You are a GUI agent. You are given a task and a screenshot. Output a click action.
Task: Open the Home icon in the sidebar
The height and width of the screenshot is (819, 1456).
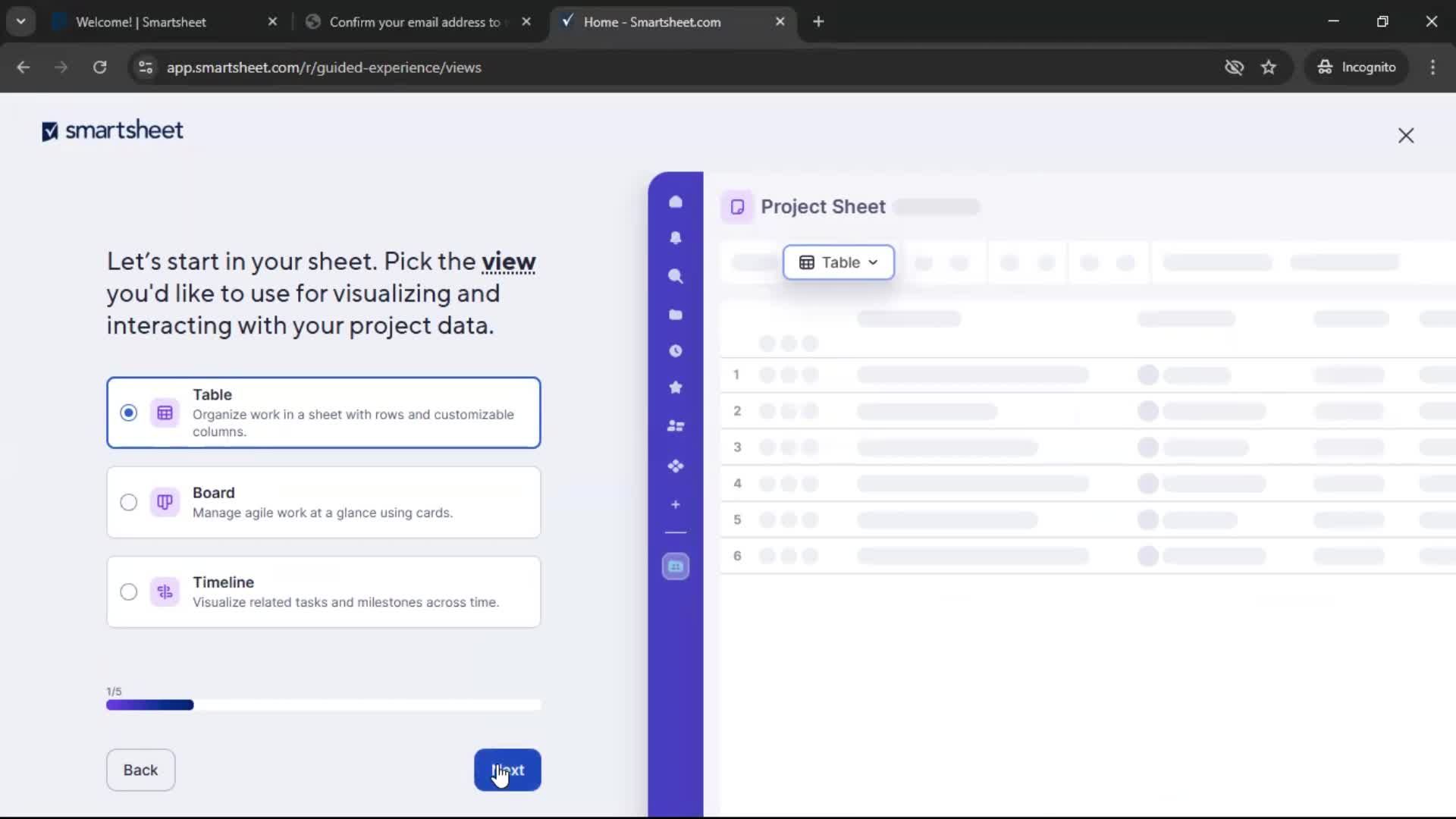coord(676,201)
